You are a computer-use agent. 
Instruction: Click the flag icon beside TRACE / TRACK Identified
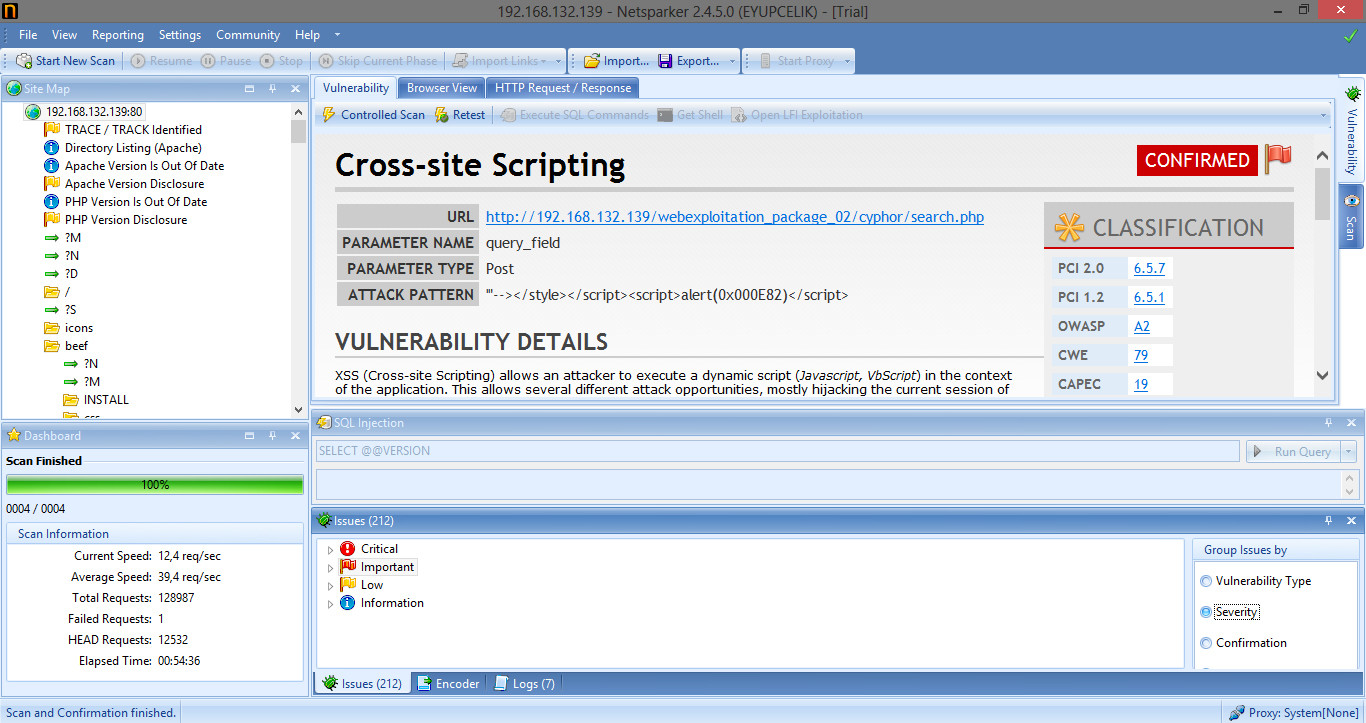point(52,130)
